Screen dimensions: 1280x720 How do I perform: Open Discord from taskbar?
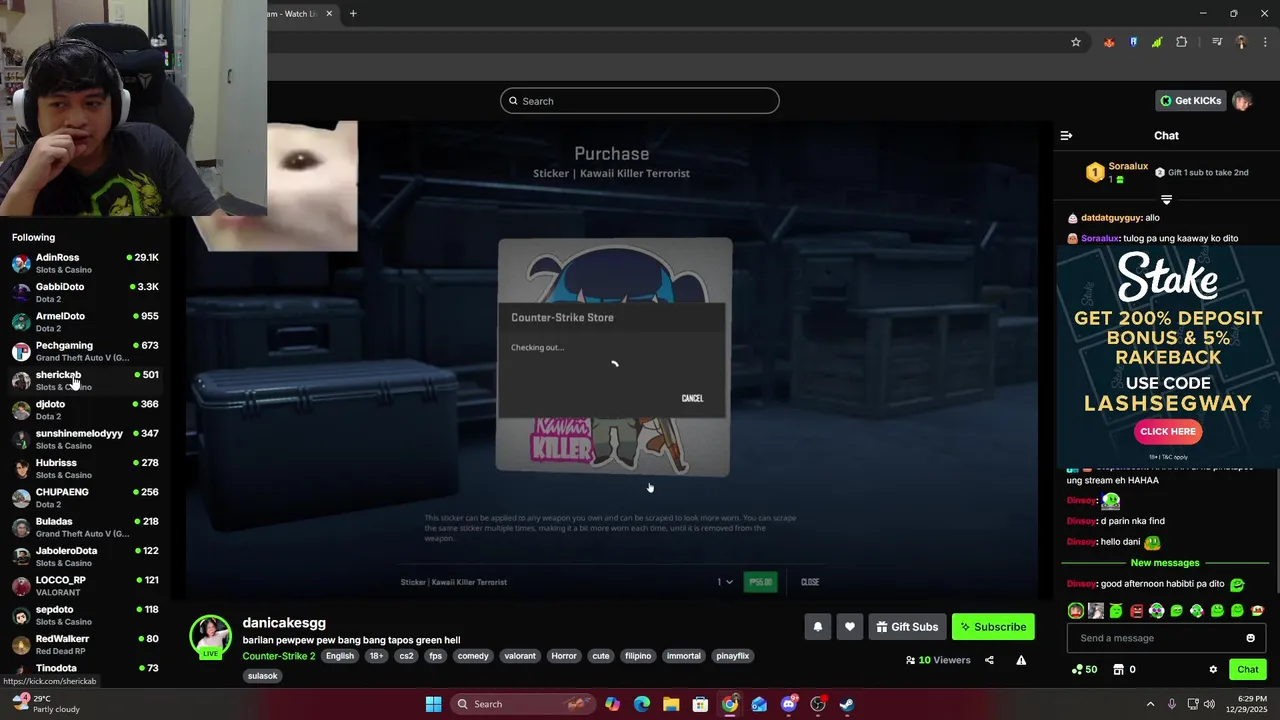789,704
